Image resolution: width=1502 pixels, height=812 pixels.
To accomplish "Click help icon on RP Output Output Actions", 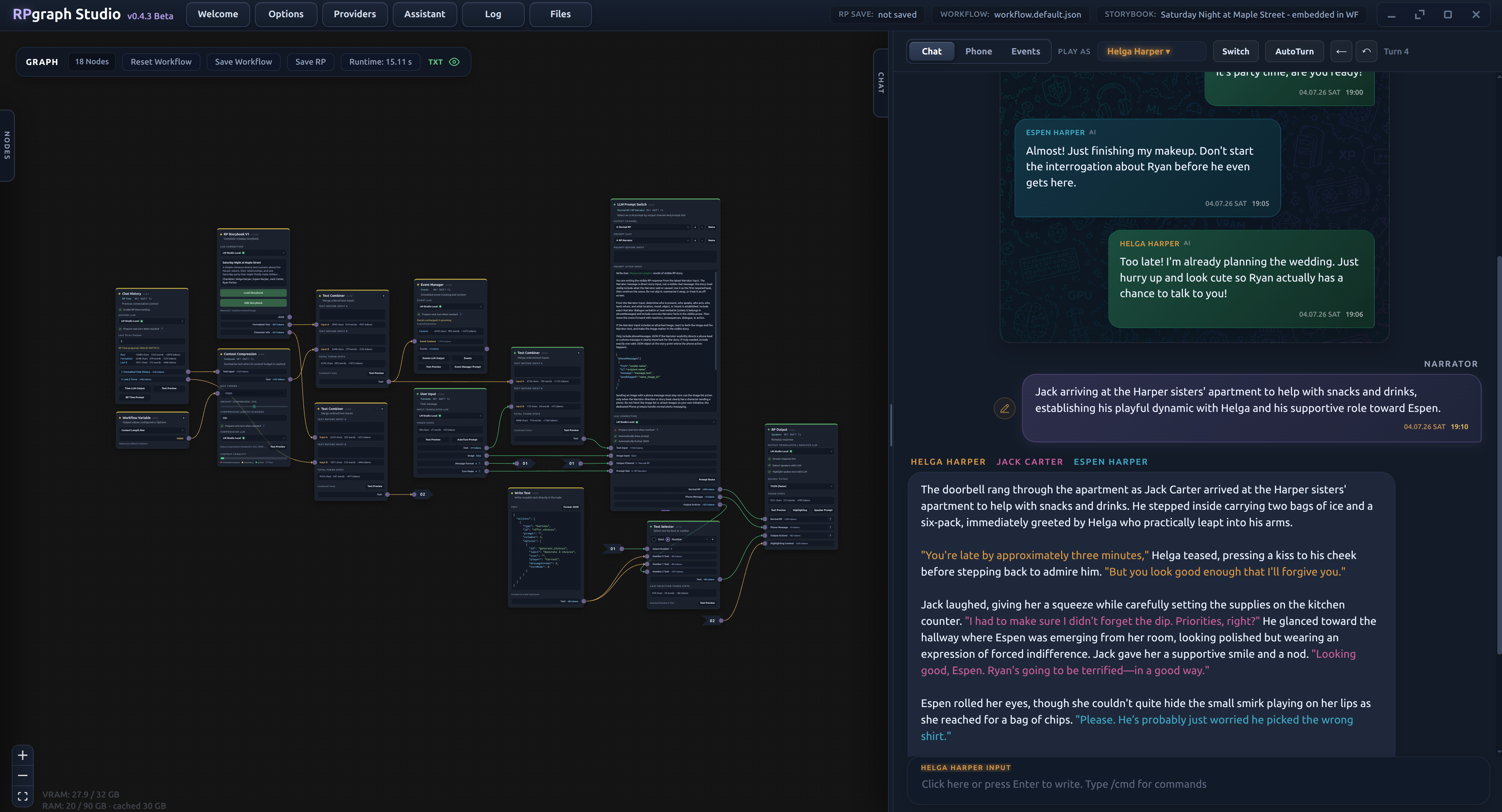I will 830,535.
